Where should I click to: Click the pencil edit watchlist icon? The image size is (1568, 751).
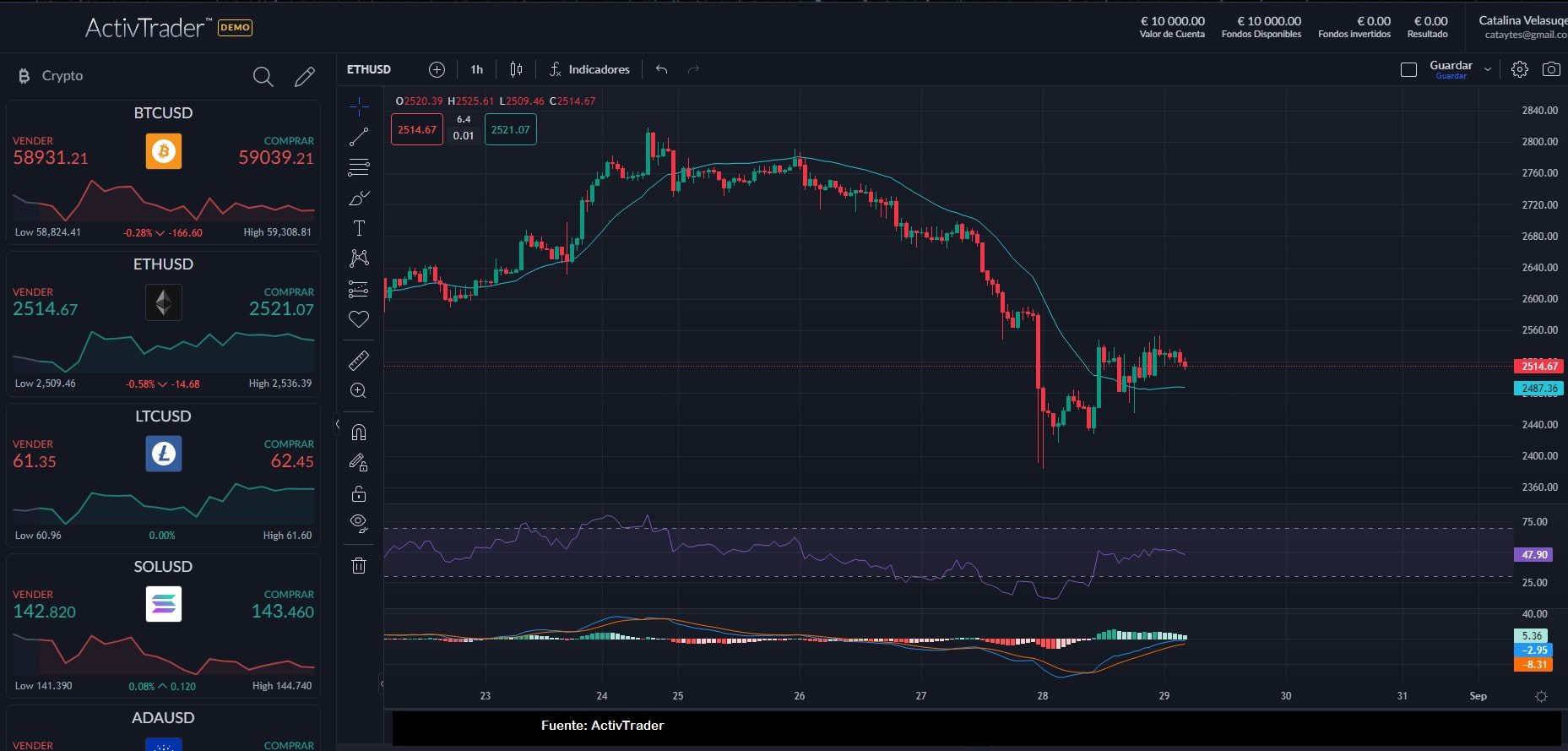305,77
